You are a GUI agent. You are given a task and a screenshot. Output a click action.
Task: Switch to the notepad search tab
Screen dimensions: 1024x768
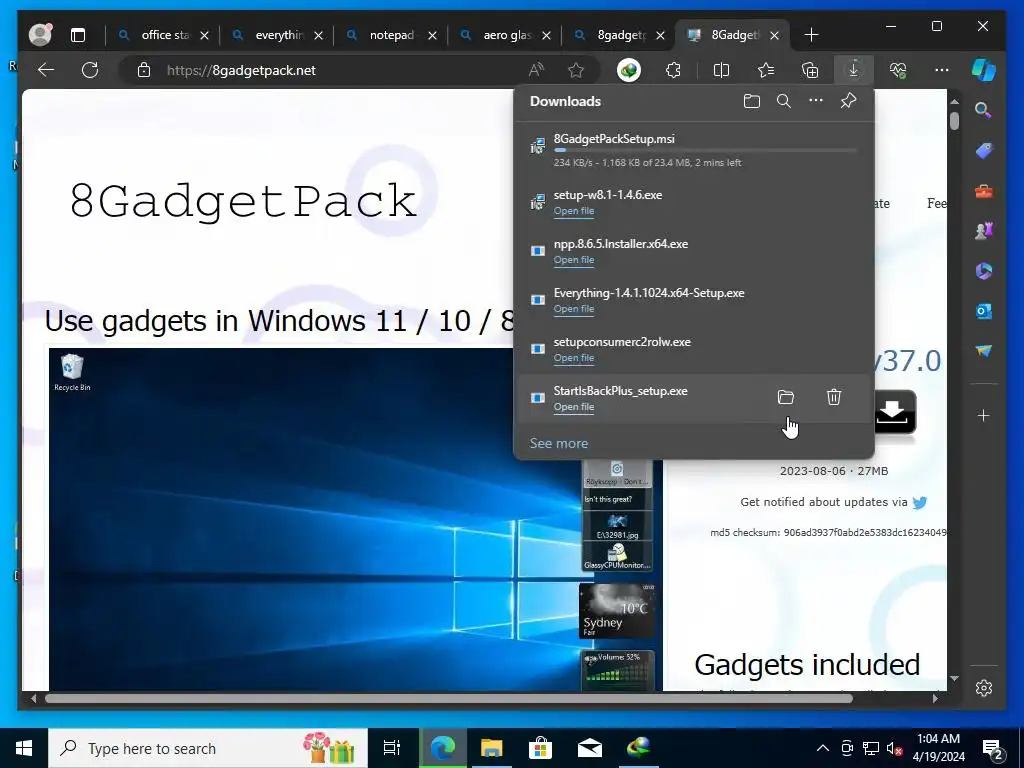[392, 35]
